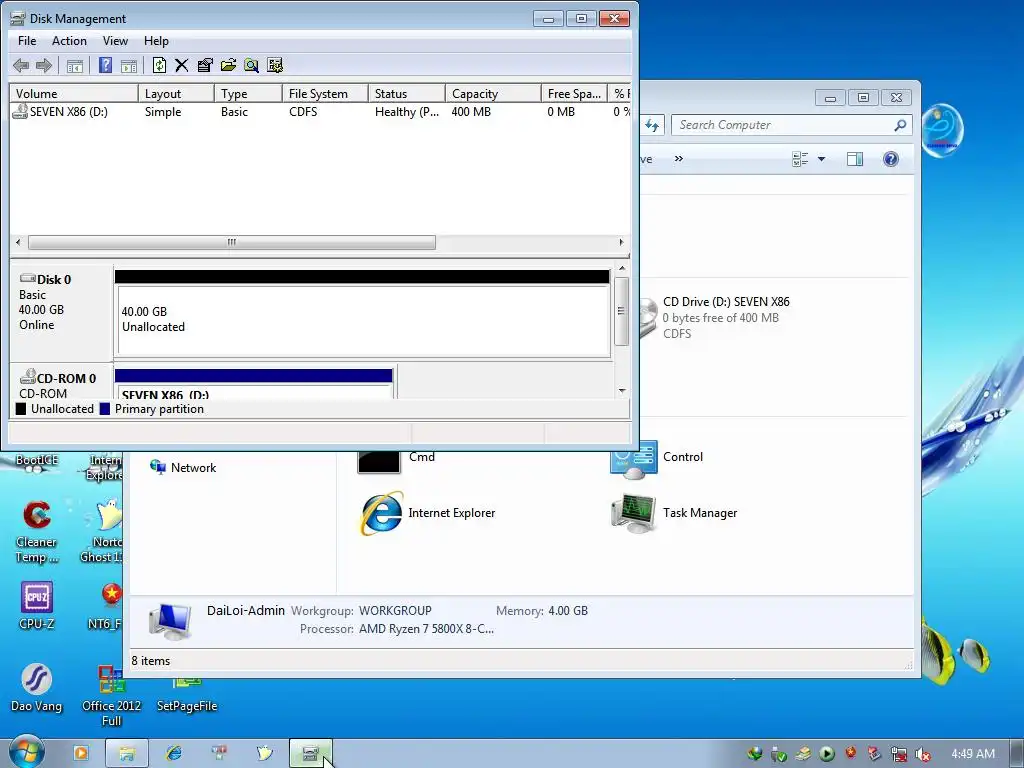Viewport: 1024px width, 768px height.
Task: Click the CDFS file system cell
Action: (303, 112)
